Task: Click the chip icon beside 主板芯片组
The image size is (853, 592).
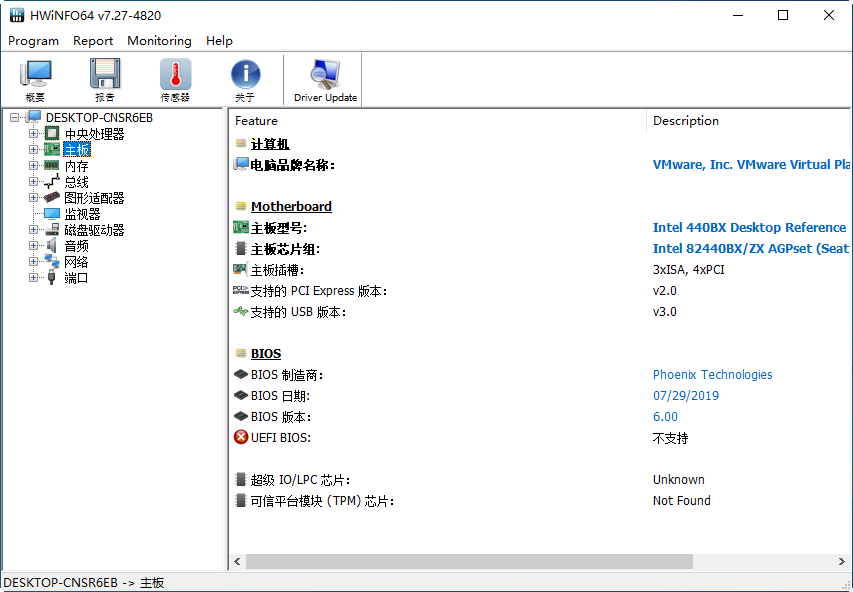Action: (x=241, y=249)
